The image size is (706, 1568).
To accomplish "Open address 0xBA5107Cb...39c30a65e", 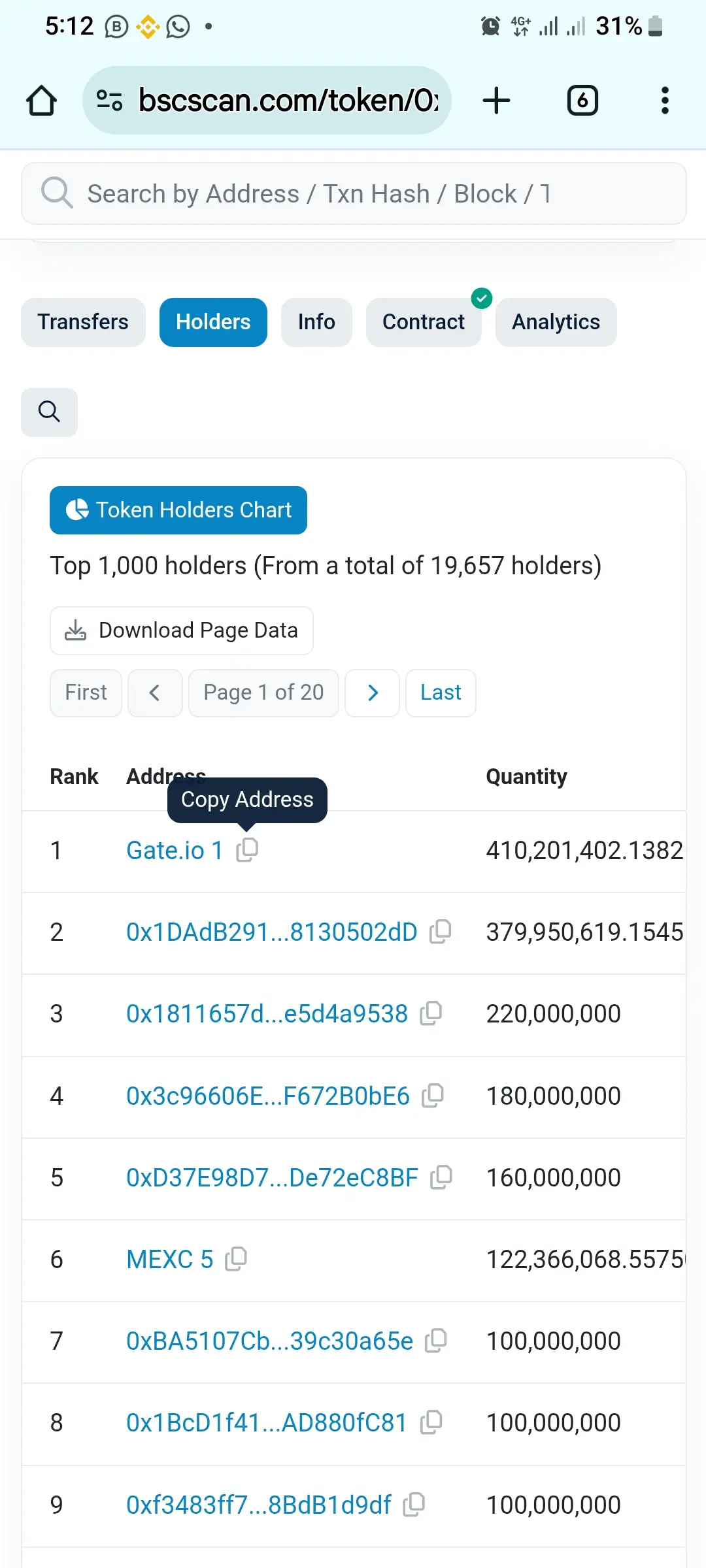I will (270, 1341).
